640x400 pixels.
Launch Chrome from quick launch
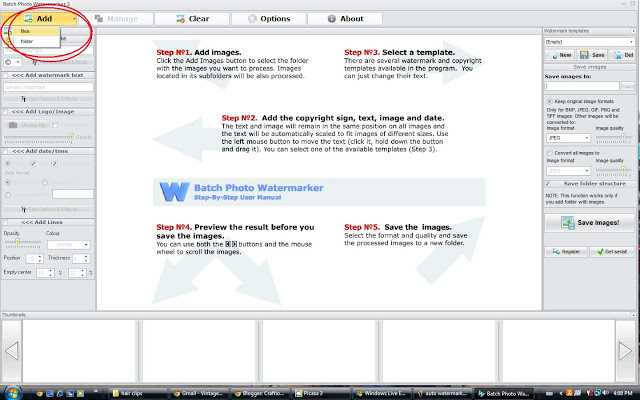coord(40,393)
